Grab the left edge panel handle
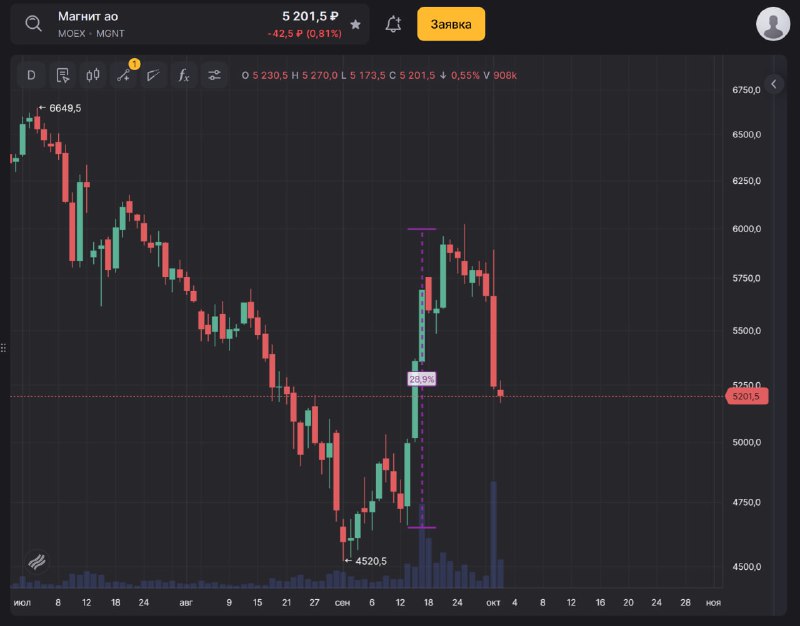The height and width of the screenshot is (626, 800). (x=3, y=348)
